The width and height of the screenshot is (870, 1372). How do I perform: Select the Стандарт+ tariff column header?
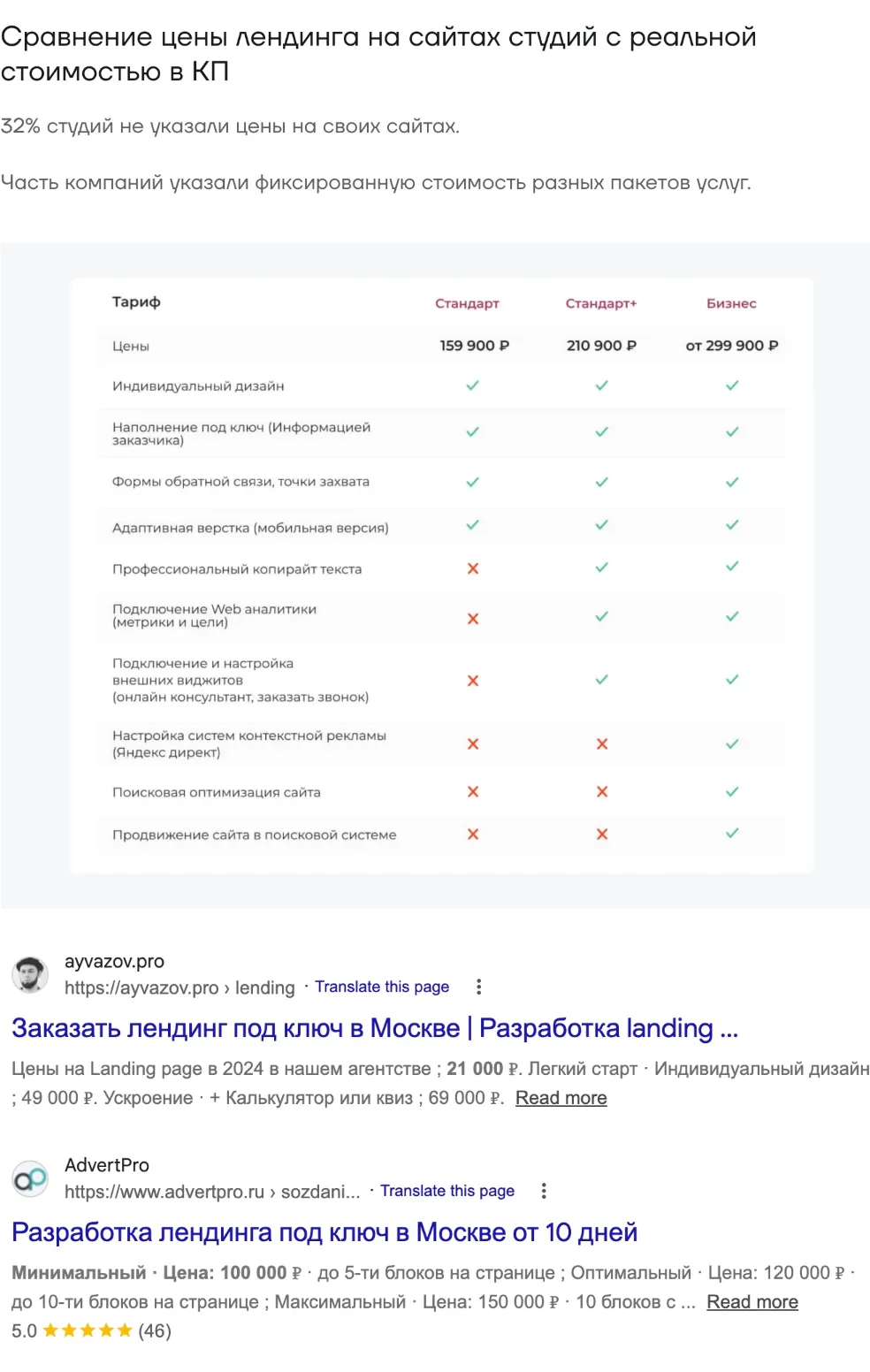(x=601, y=303)
